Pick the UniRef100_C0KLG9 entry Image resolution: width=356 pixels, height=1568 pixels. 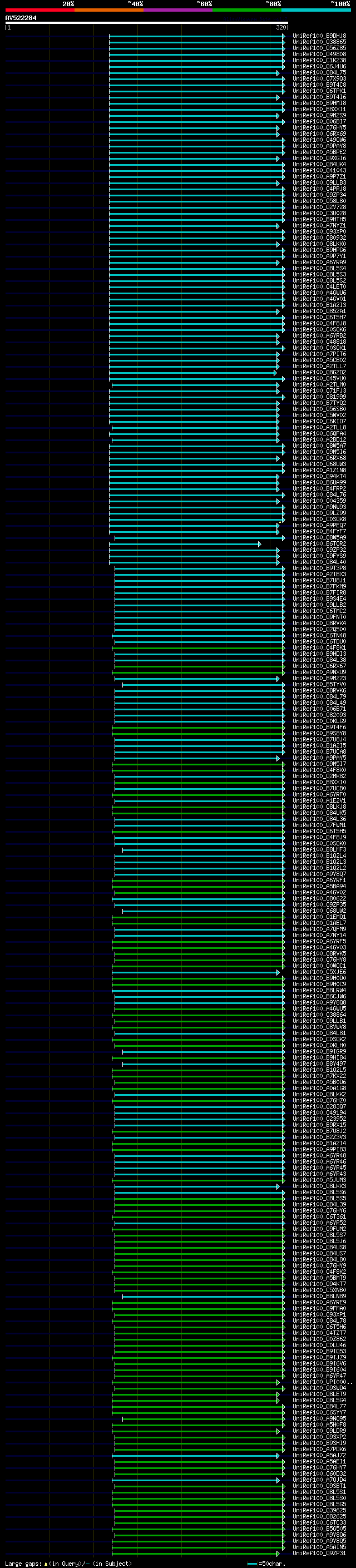319,721
